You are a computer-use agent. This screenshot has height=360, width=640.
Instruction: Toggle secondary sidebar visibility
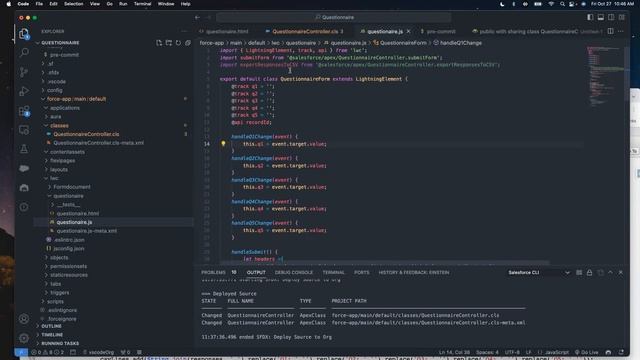click(611, 18)
